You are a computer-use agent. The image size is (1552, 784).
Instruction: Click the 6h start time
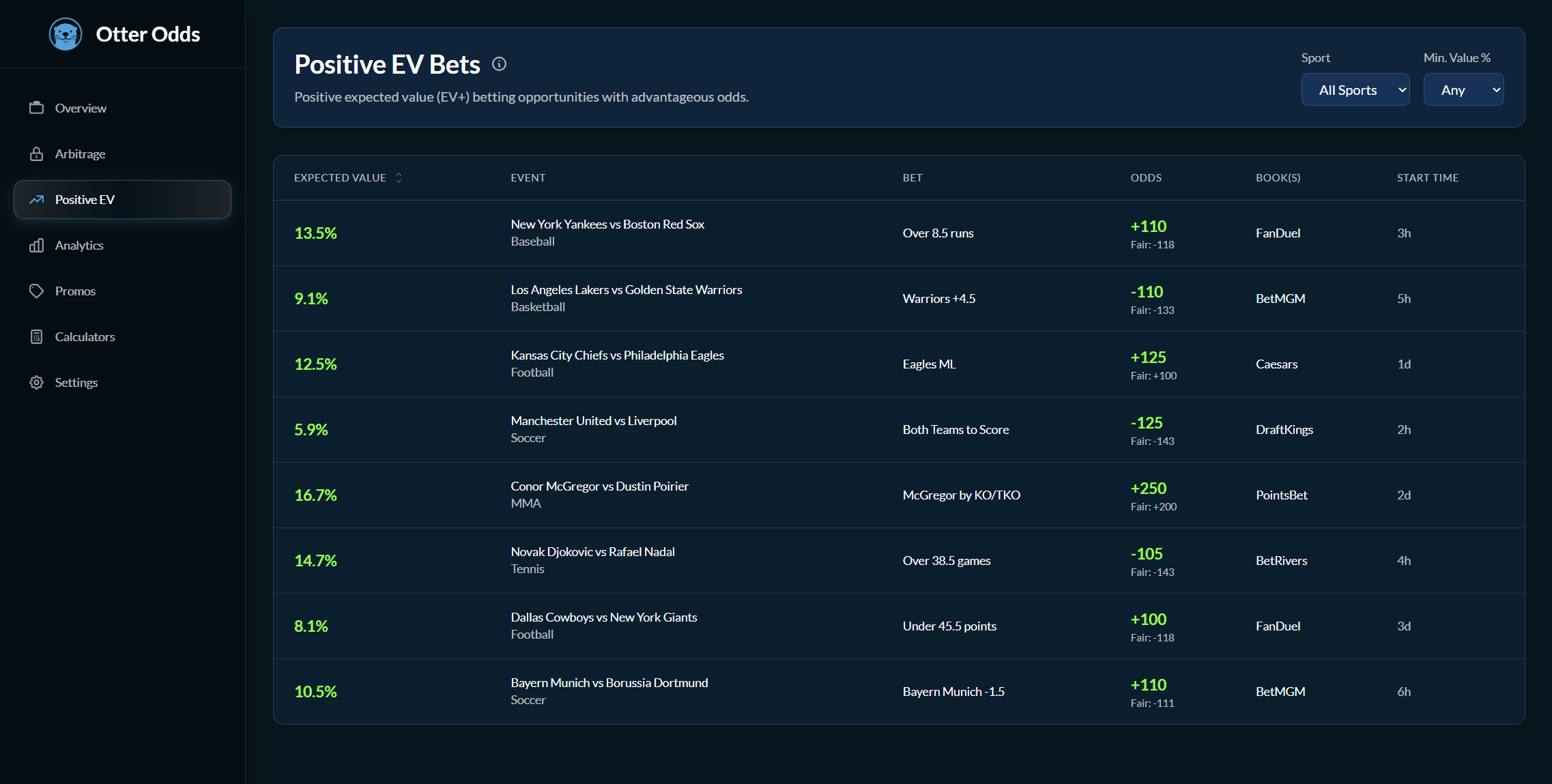click(x=1404, y=691)
